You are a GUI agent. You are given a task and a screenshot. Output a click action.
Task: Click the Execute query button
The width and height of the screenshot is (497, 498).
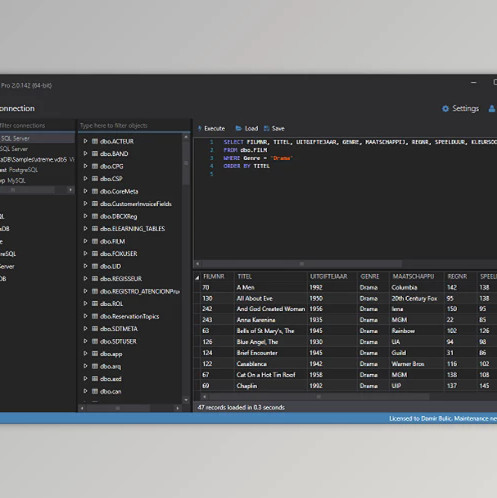coord(211,128)
